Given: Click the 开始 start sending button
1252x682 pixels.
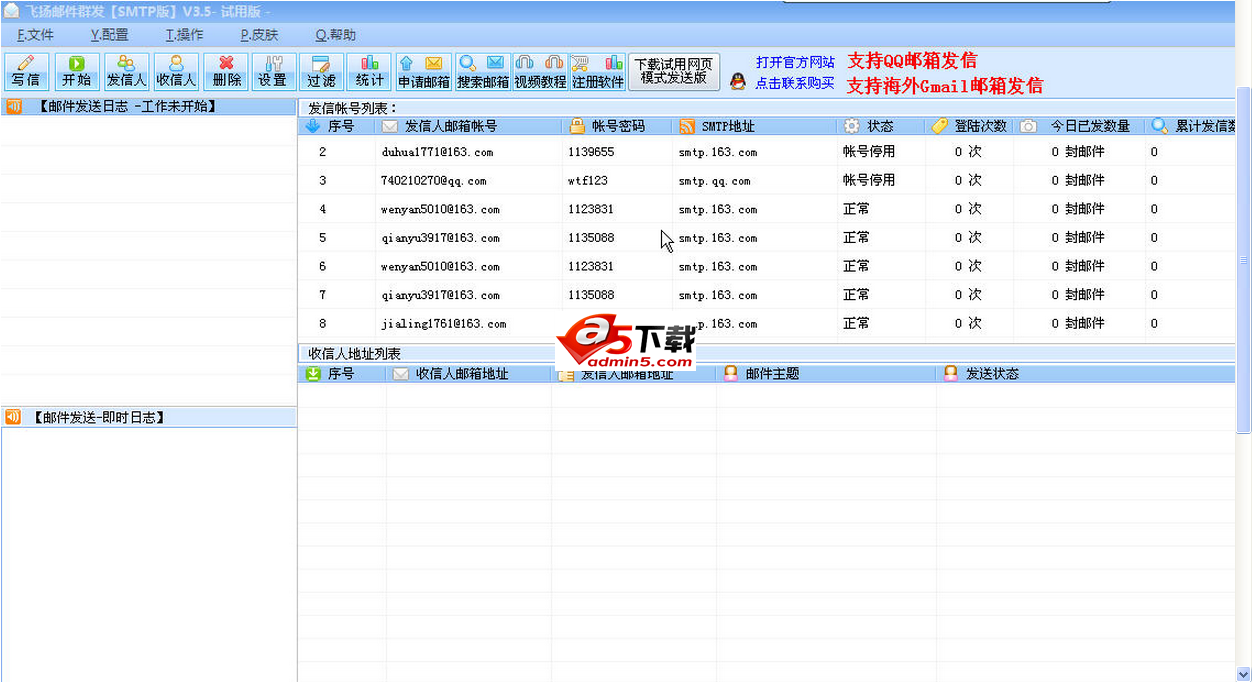Looking at the screenshot, I should [x=76, y=72].
